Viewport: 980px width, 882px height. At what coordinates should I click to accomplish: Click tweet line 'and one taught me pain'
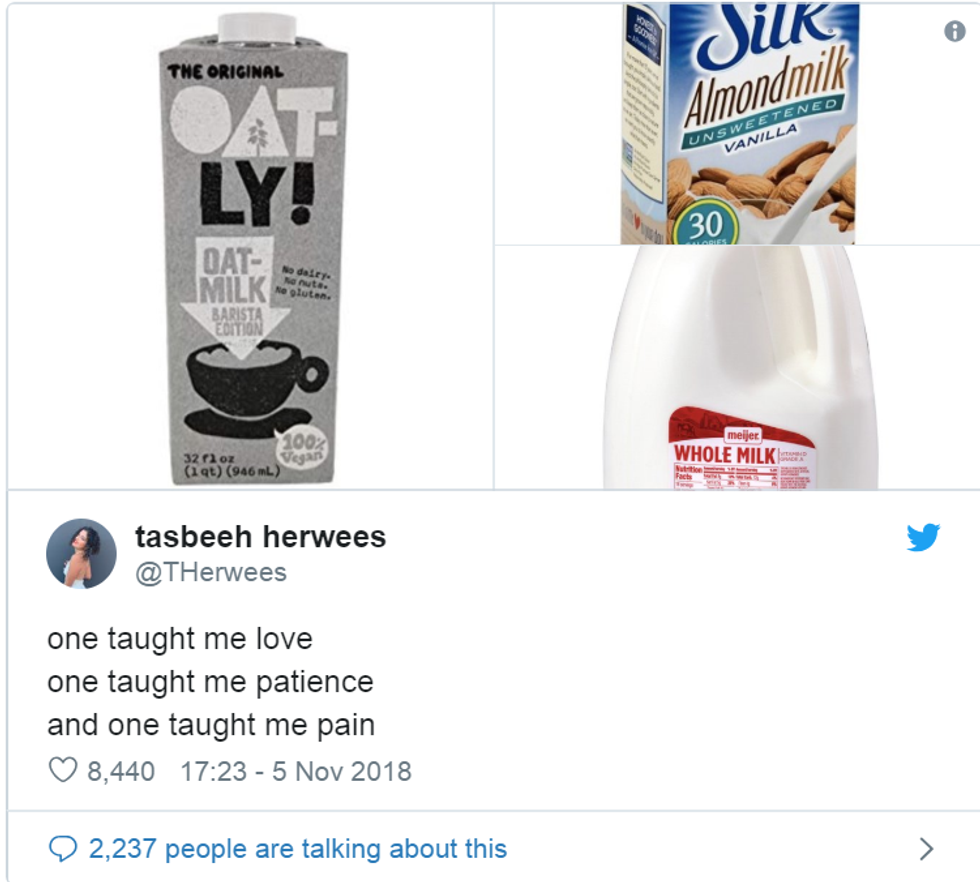(211, 725)
